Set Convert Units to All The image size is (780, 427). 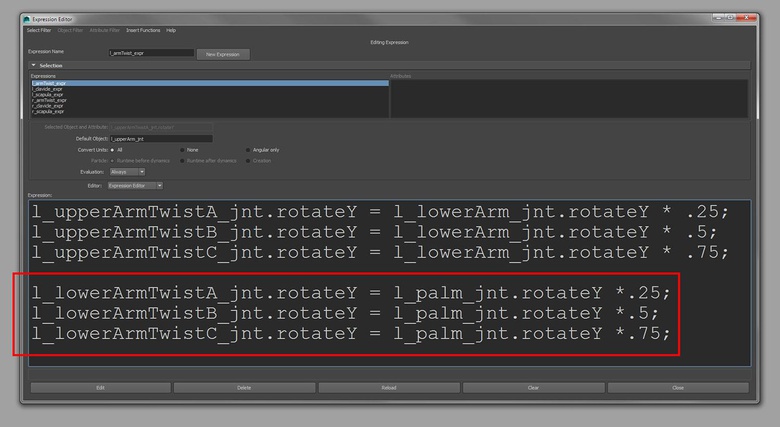click(x=111, y=149)
